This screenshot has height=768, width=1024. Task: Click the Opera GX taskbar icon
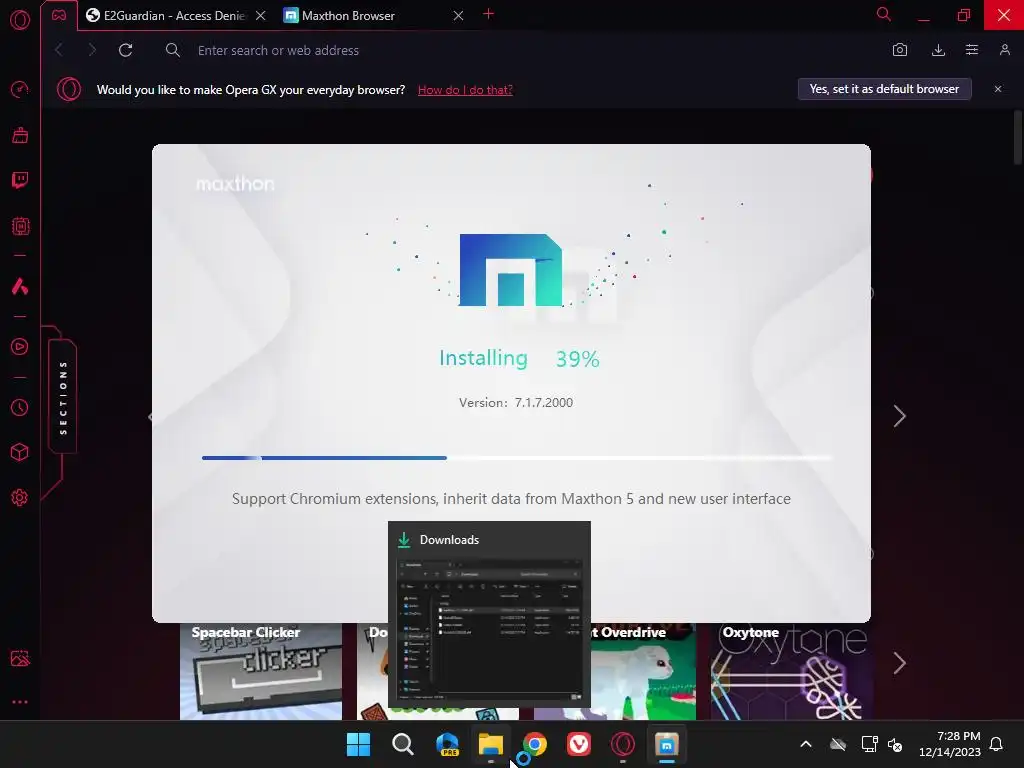(622, 744)
